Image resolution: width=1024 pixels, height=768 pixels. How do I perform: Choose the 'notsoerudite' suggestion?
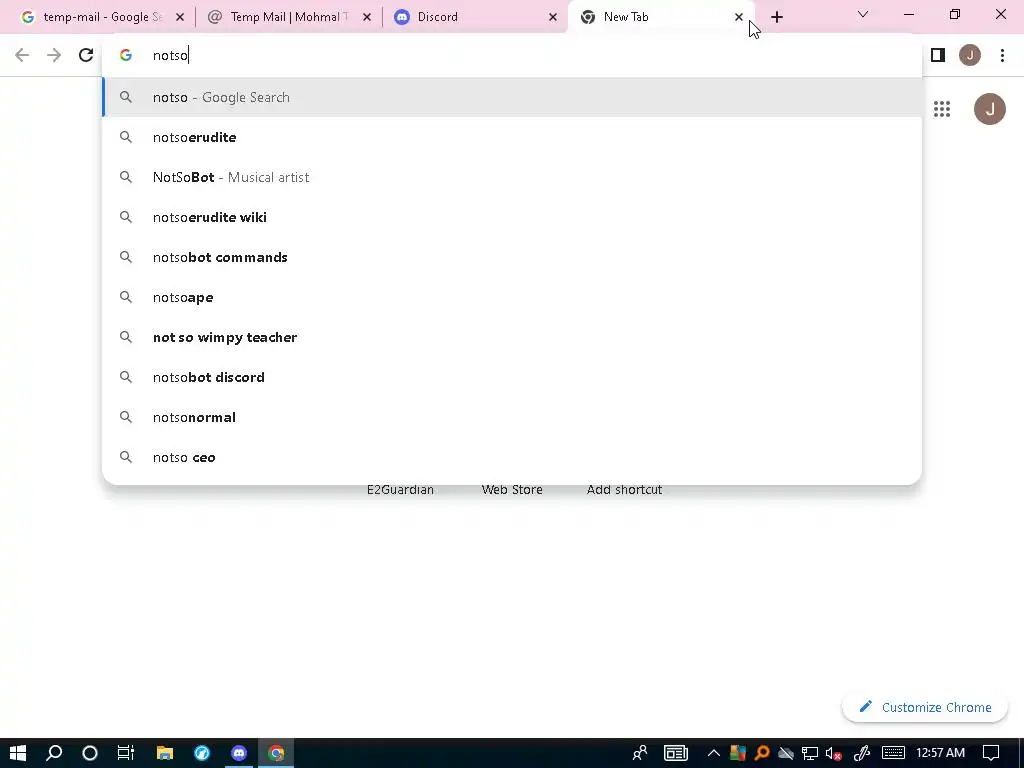512,137
